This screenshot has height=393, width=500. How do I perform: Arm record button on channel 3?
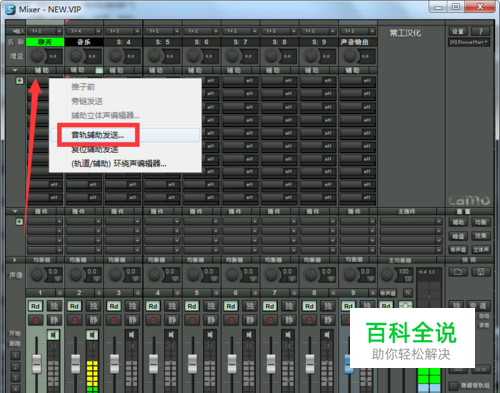pyautogui.click(x=114, y=320)
